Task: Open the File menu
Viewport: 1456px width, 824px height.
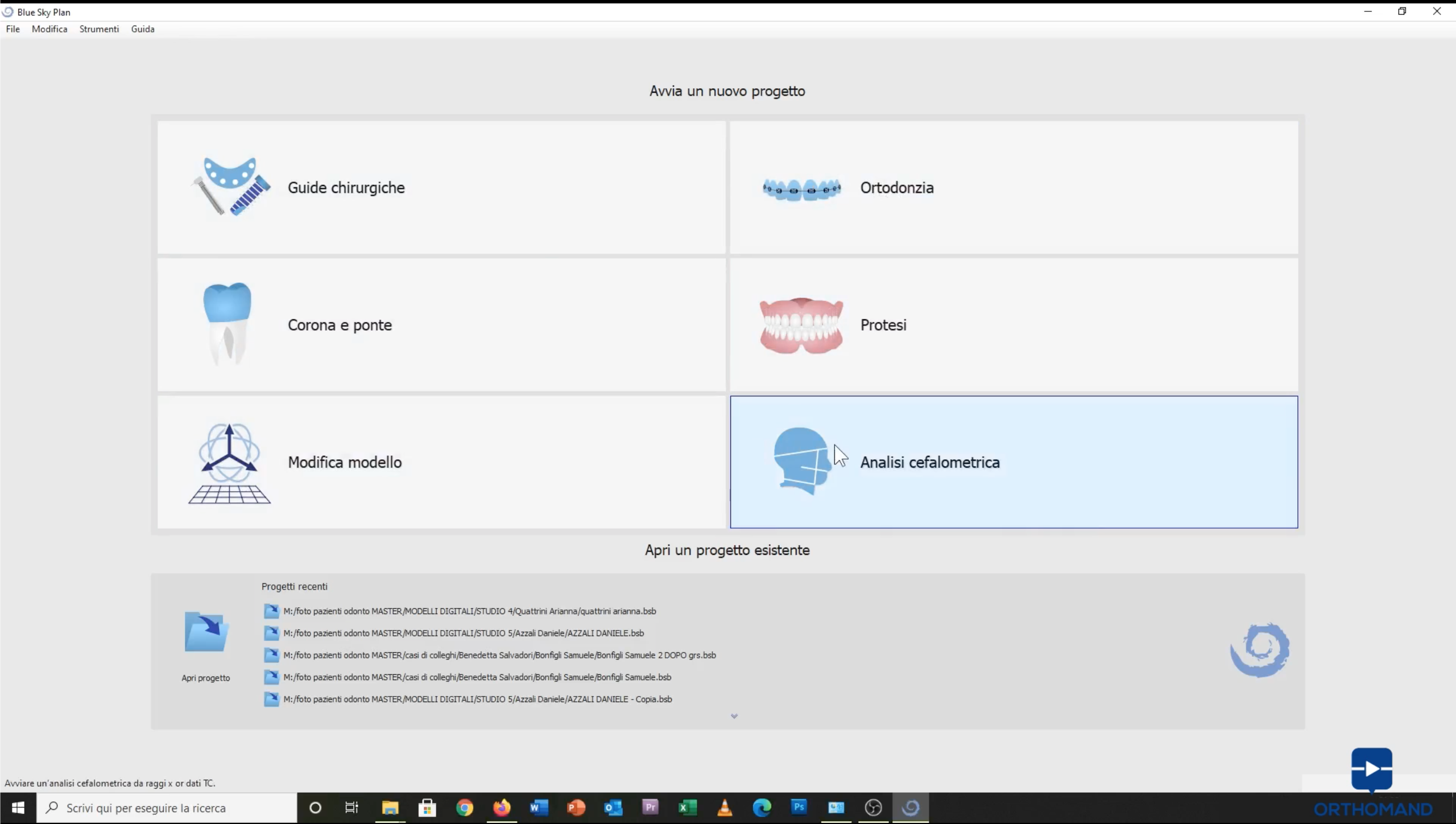Action: pyautogui.click(x=13, y=29)
